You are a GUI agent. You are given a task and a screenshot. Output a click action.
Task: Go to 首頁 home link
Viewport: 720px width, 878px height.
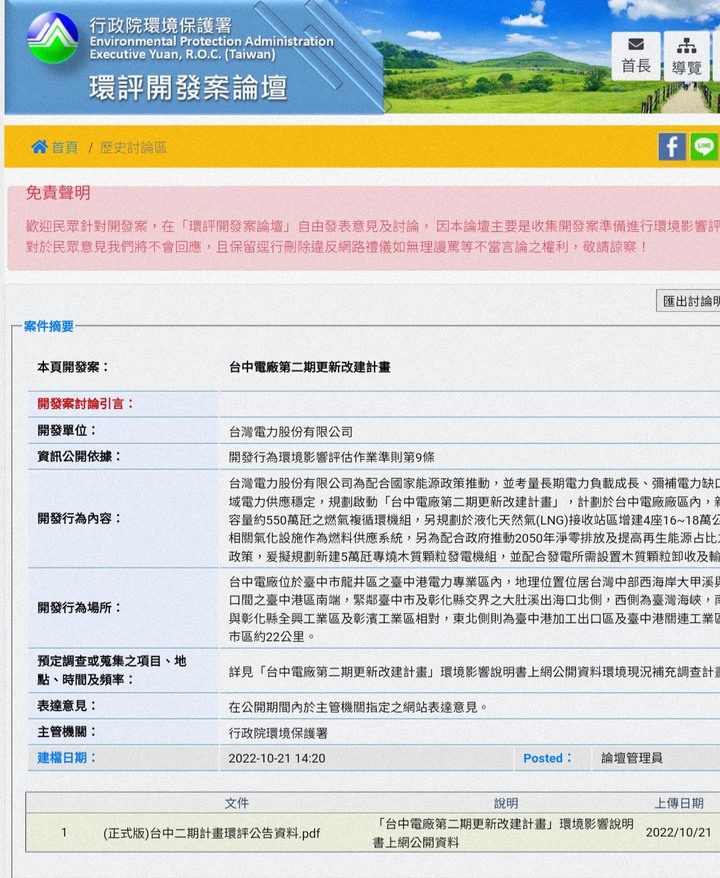coord(55,147)
